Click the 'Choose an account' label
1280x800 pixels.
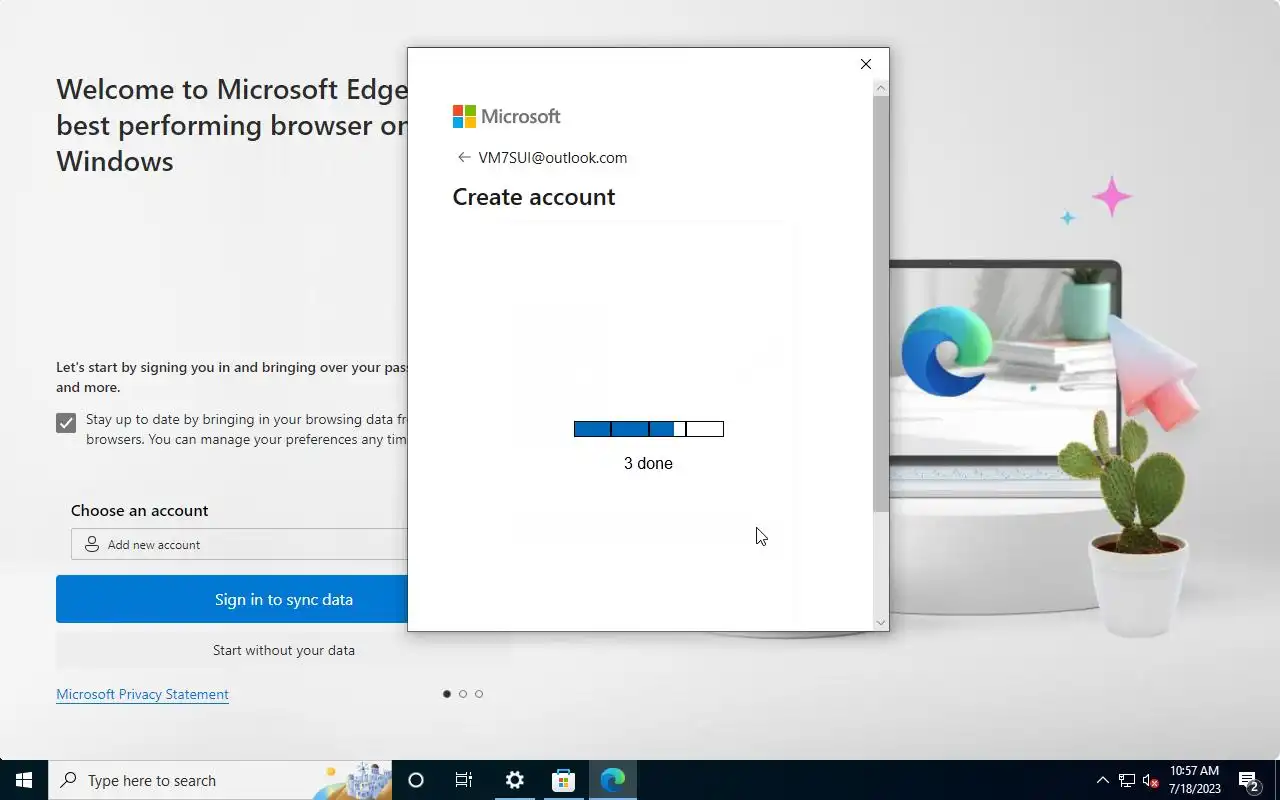(x=140, y=510)
